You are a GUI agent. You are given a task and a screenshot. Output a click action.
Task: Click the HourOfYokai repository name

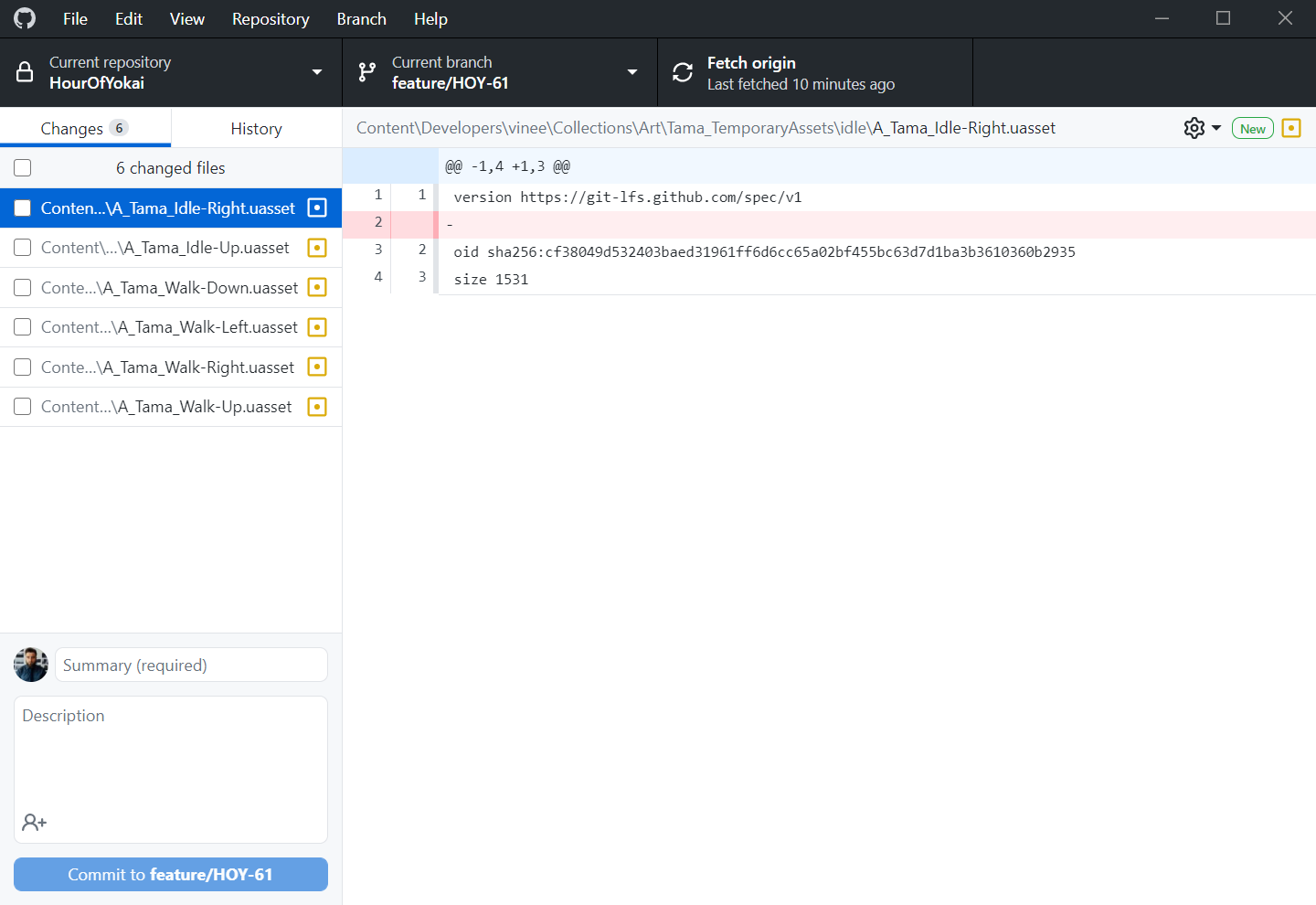pyautogui.click(x=97, y=83)
